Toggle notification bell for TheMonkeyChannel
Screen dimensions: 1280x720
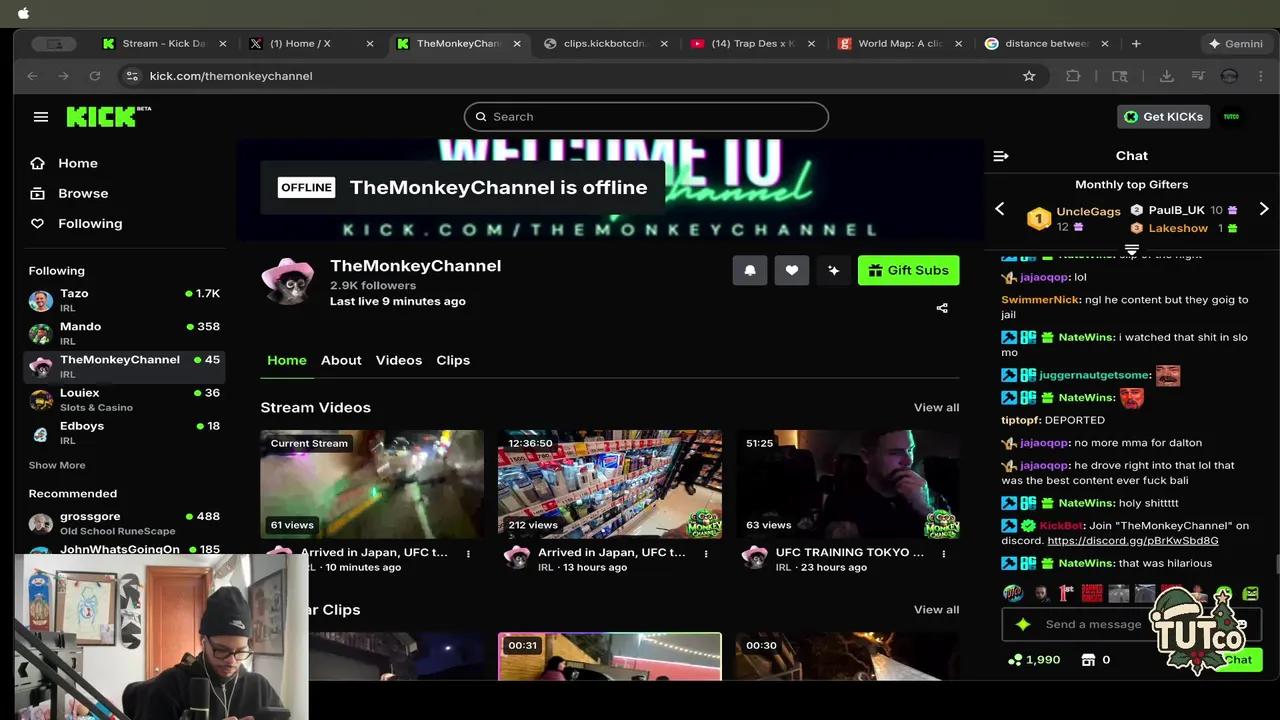tap(750, 270)
